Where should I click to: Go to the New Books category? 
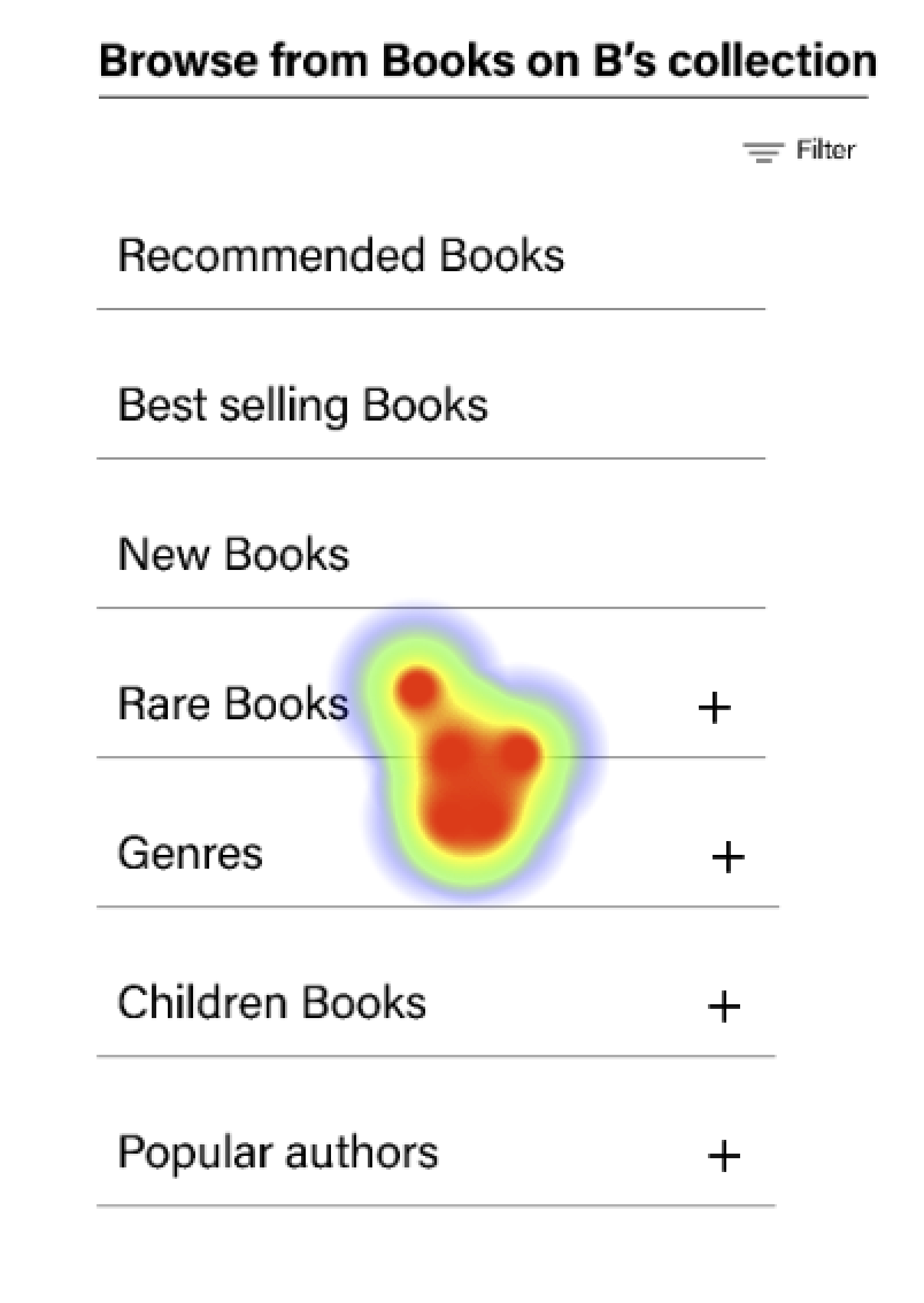[x=233, y=554]
